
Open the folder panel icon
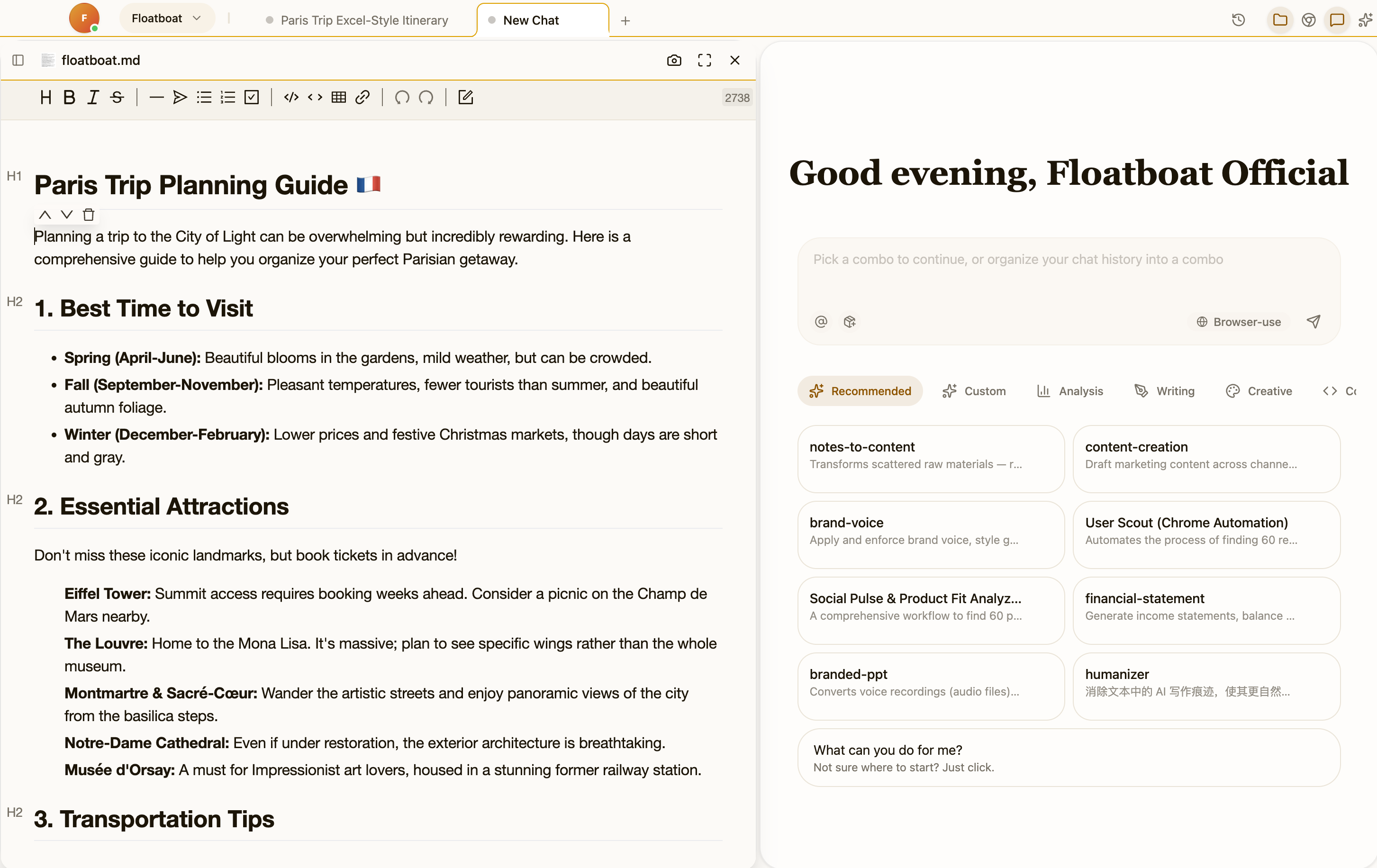point(1280,20)
